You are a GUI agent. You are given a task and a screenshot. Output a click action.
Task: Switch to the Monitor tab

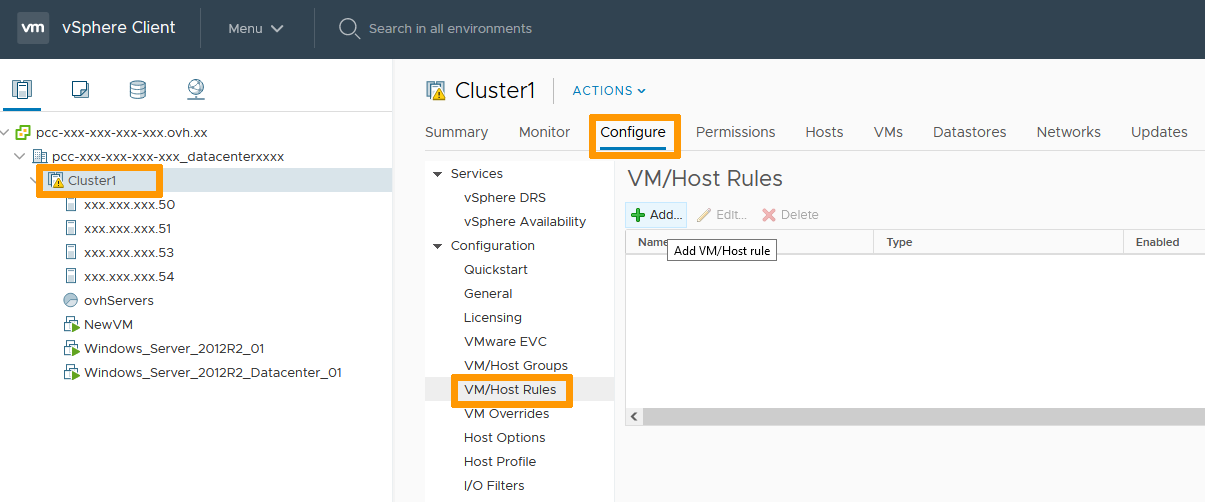(544, 132)
